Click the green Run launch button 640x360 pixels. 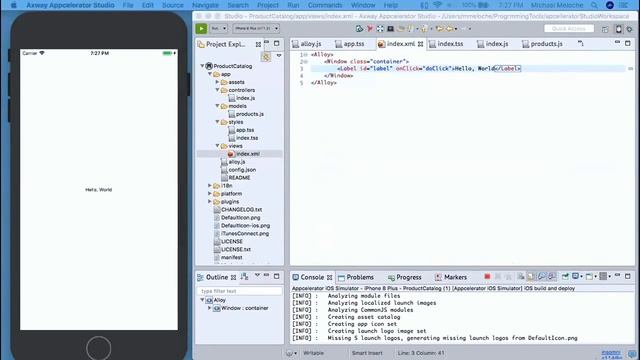click(201, 29)
